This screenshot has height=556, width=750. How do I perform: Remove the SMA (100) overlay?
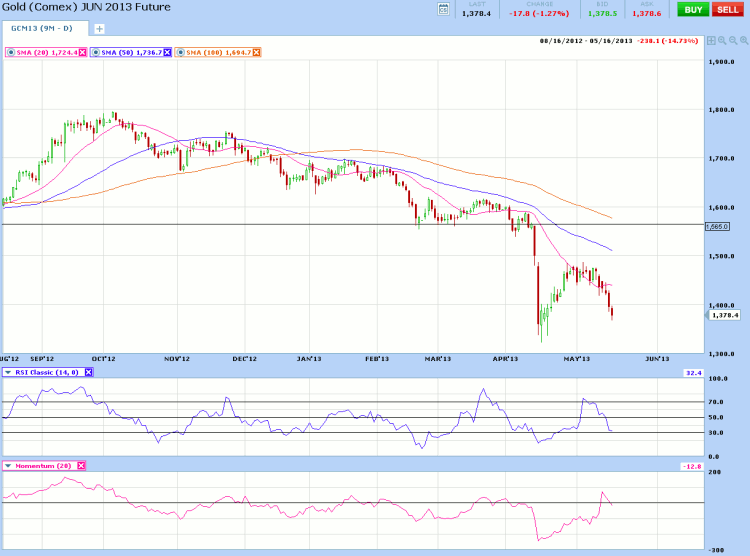(x=256, y=51)
